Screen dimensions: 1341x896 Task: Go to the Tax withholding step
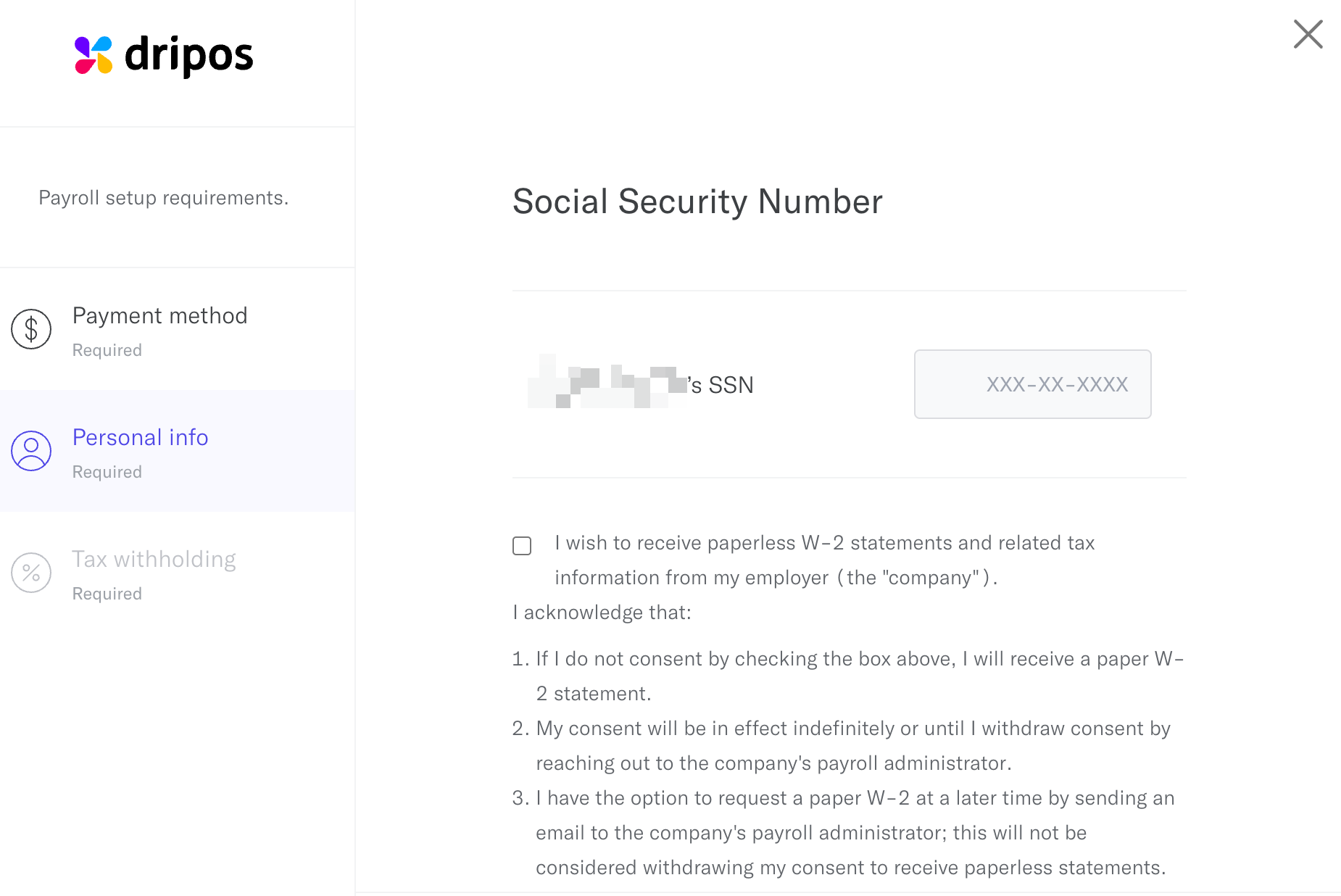click(x=154, y=560)
